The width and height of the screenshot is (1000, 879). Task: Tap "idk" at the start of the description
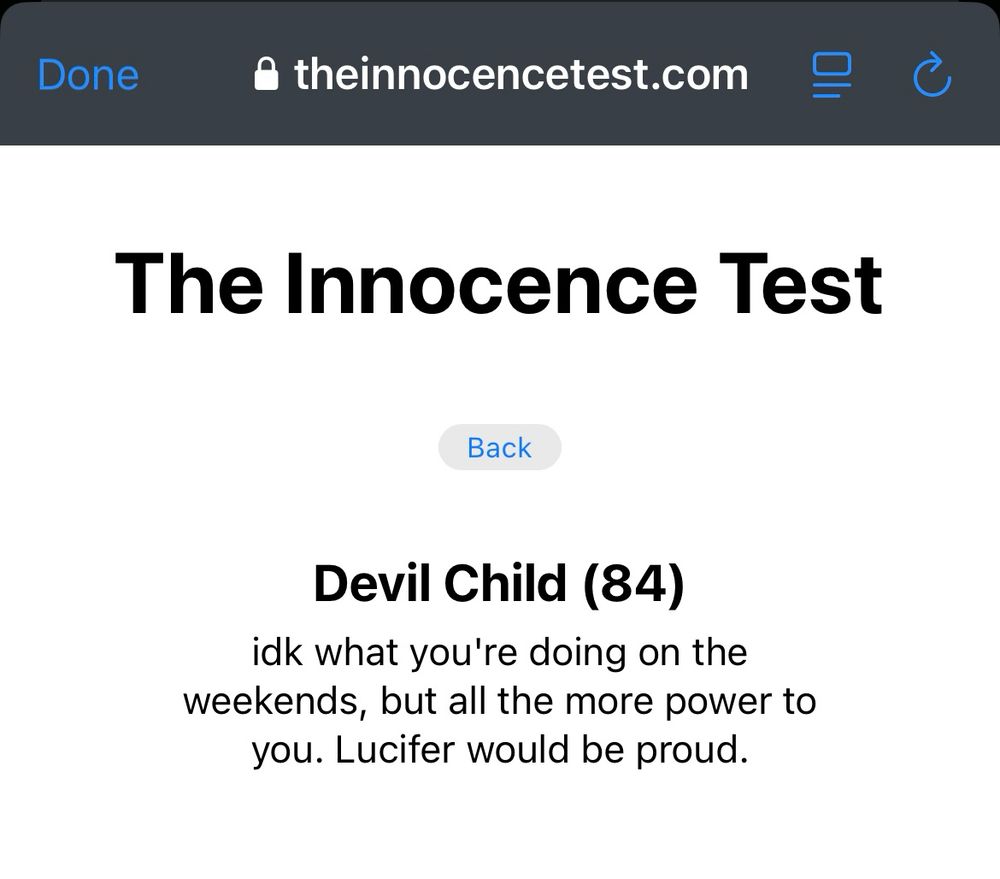tap(277, 653)
